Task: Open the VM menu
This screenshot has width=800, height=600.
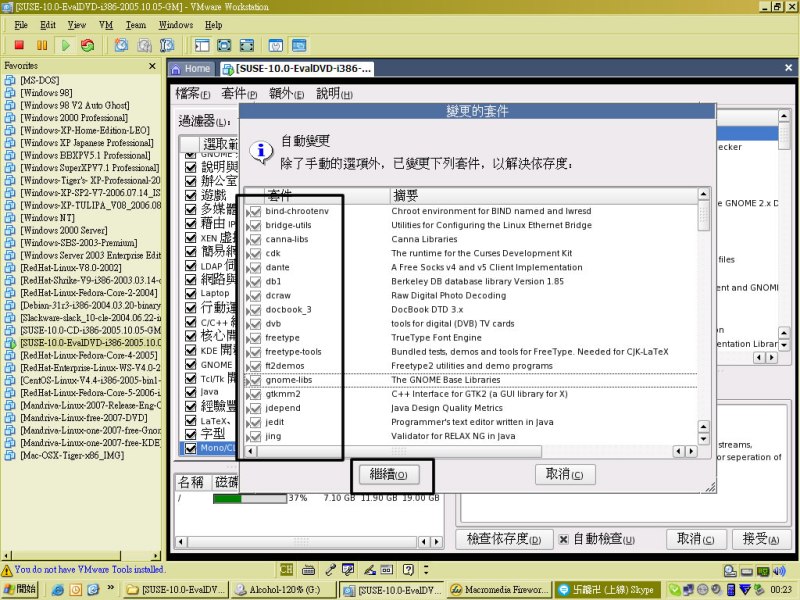Action: (x=106, y=25)
